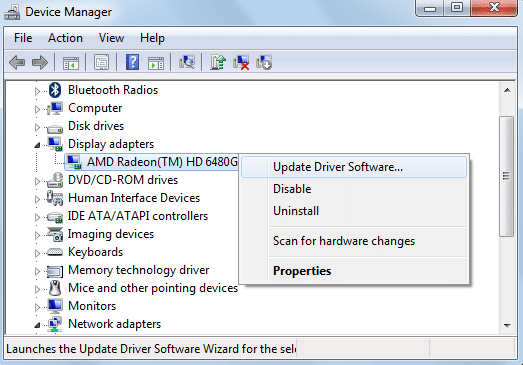Expand the Monitors node arrow

pyautogui.click(x=37, y=307)
